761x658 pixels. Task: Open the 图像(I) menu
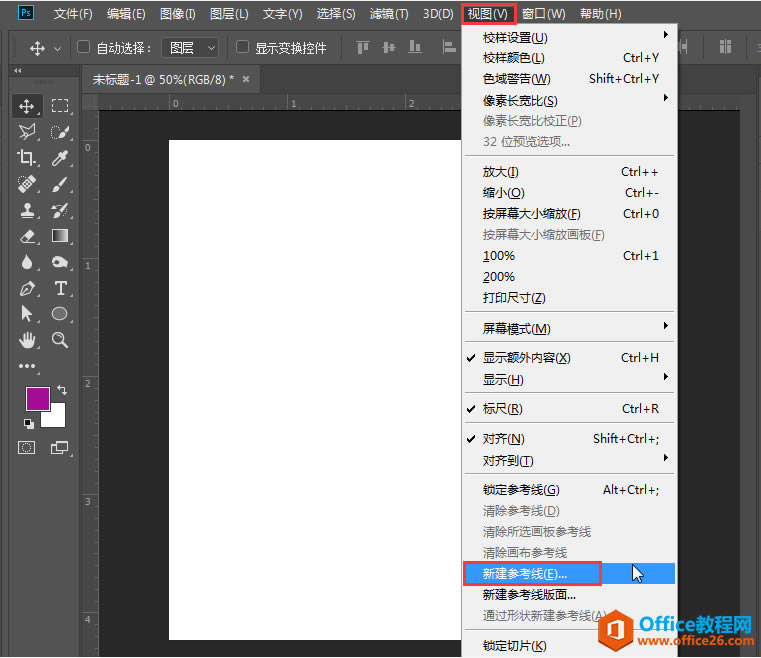(178, 14)
